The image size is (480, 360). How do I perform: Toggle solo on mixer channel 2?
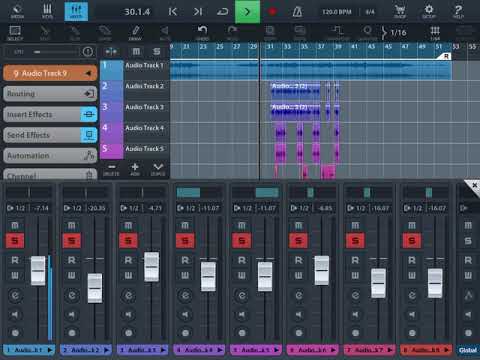click(72, 240)
